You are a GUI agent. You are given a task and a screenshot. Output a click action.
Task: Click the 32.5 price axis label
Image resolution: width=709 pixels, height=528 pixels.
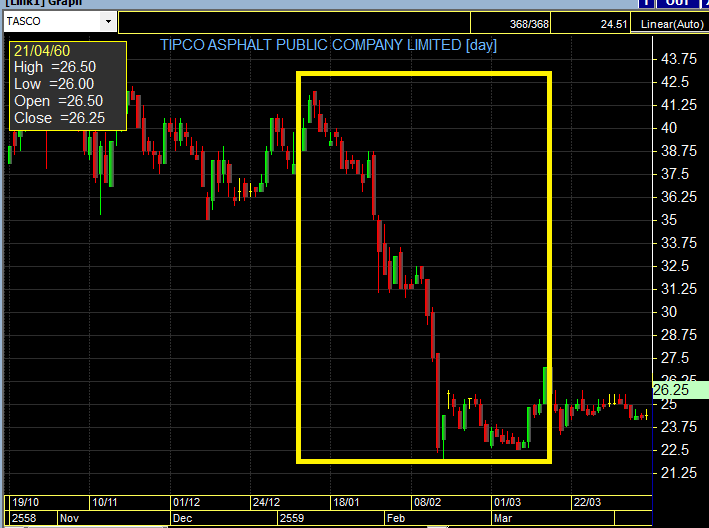pyautogui.click(x=675, y=266)
